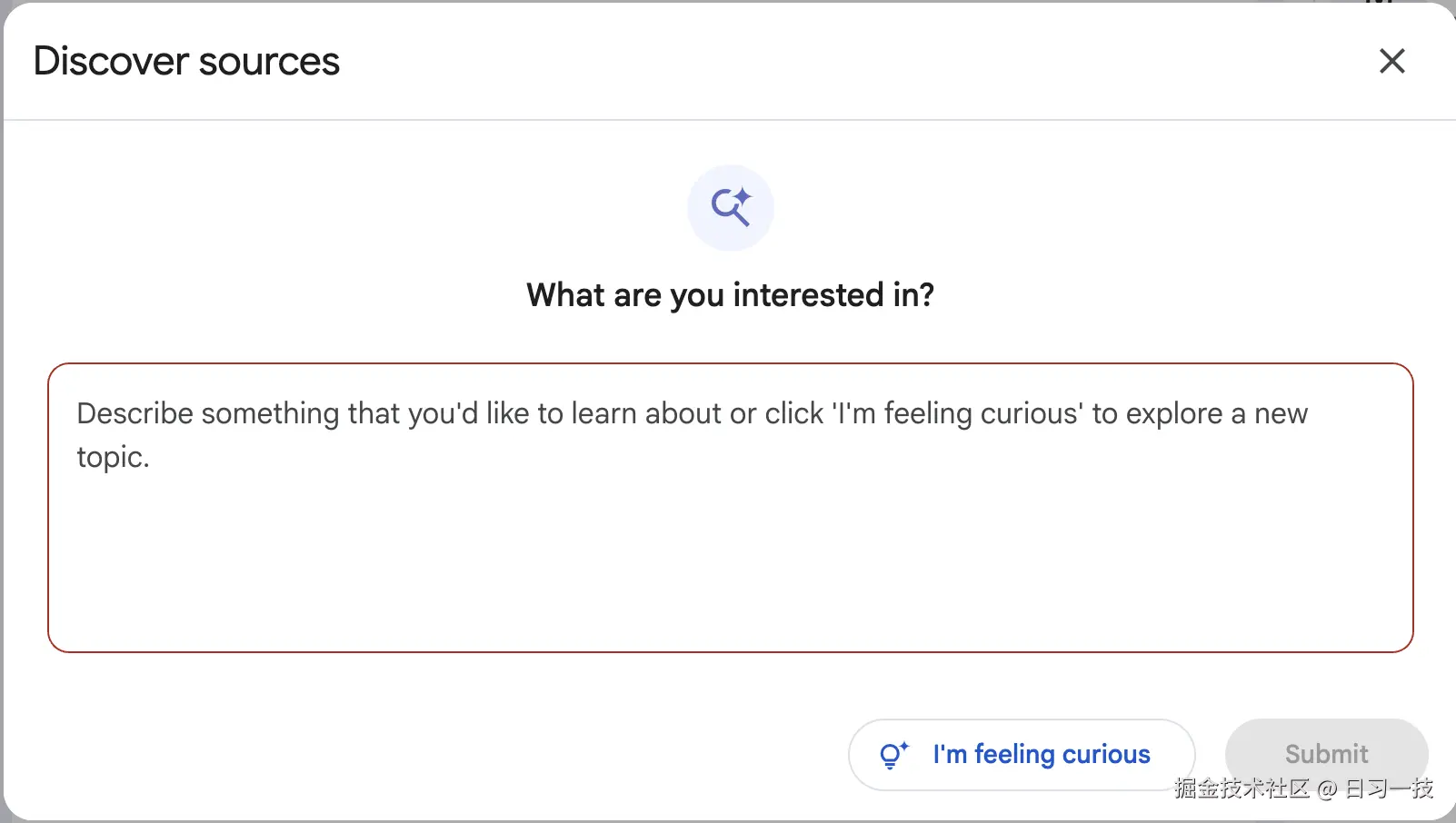The width and height of the screenshot is (1456, 823).
Task: Select the "I'm feeling curious" label text
Action: point(1041,755)
